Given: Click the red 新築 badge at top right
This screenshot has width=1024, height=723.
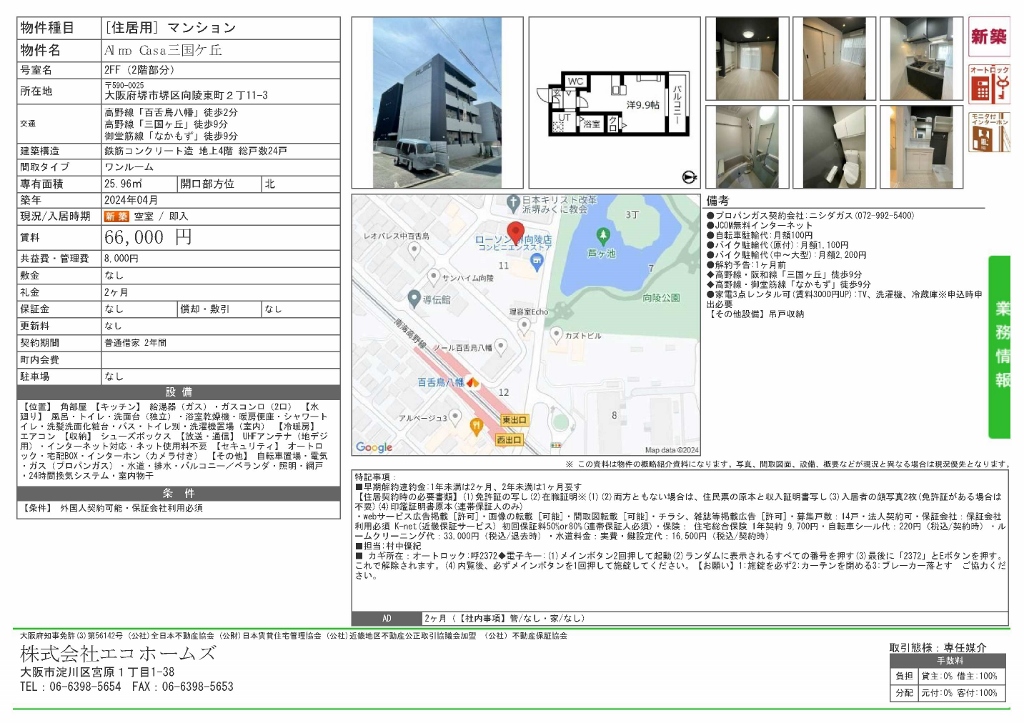Looking at the screenshot, I should [x=988, y=37].
